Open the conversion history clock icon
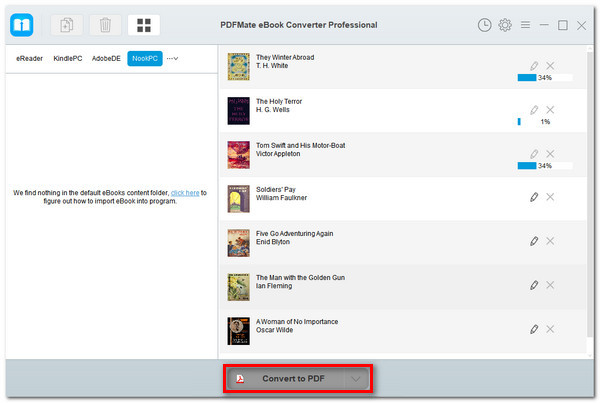The height and width of the screenshot is (403, 600). tap(484, 25)
